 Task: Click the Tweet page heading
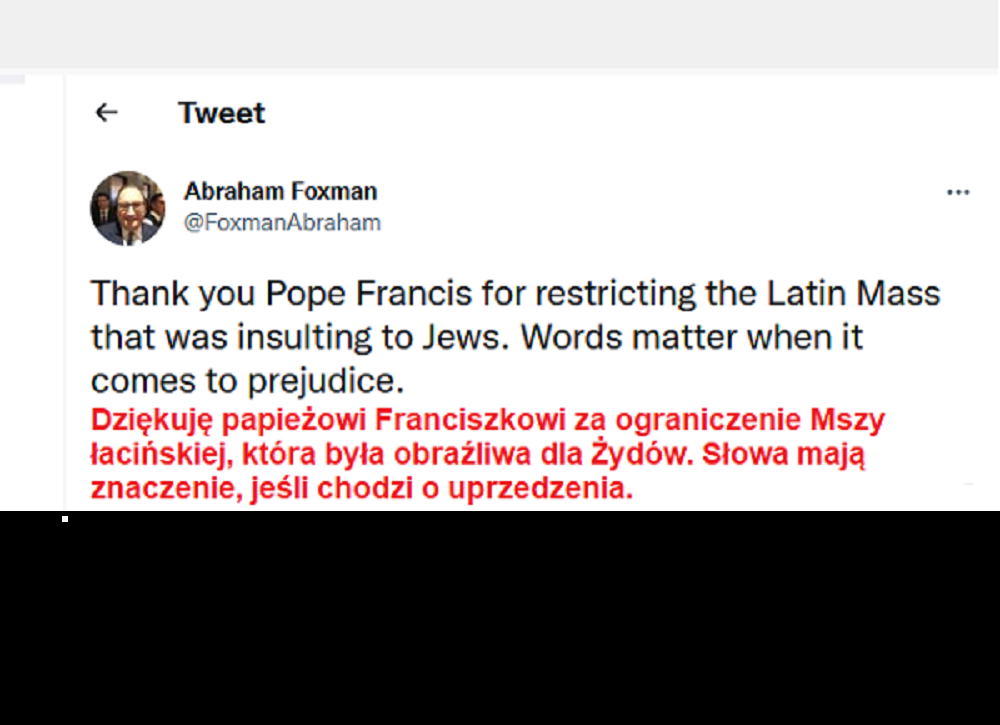(x=222, y=113)
